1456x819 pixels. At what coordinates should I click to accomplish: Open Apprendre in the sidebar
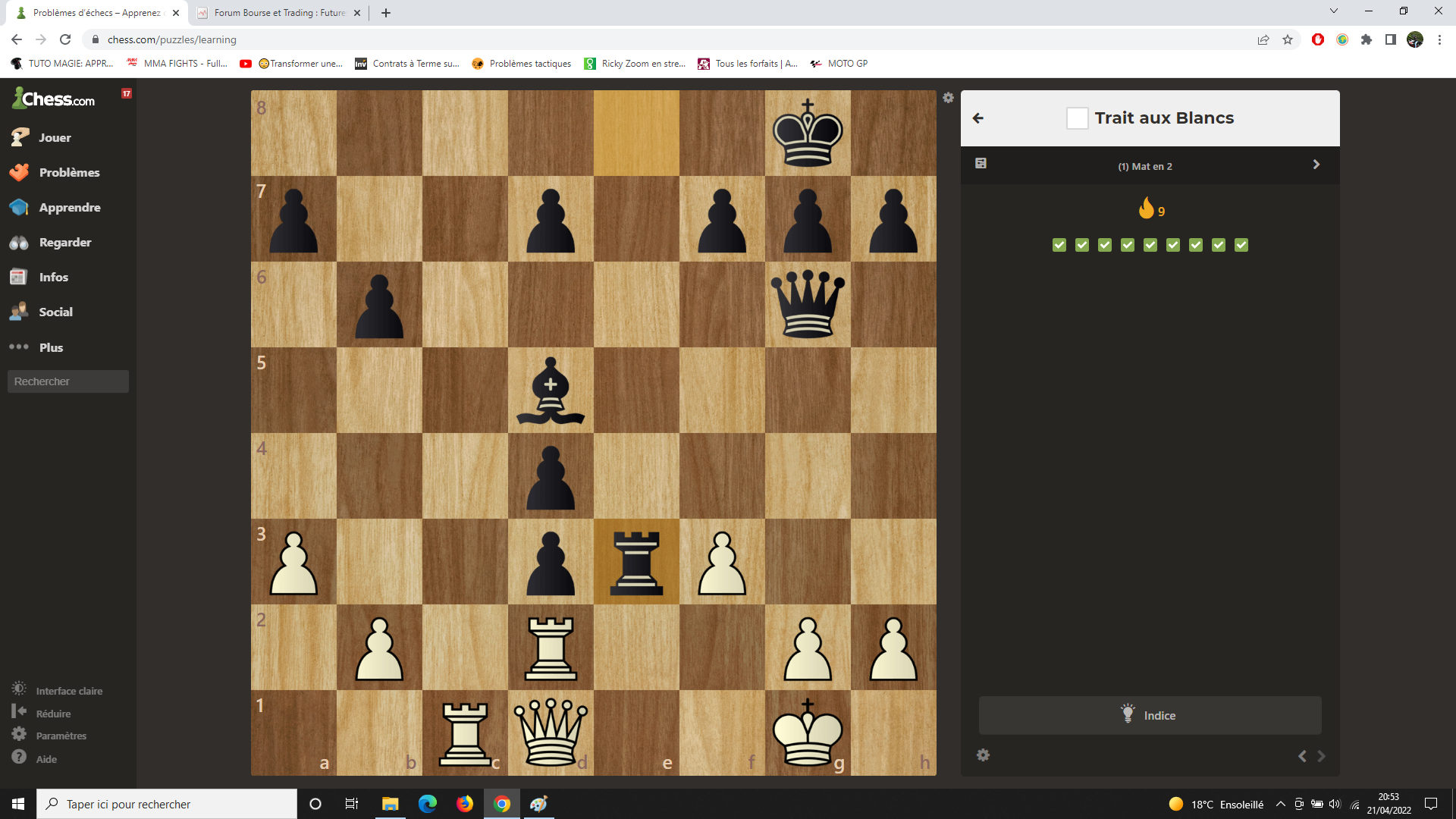click(x=69, y=208)
